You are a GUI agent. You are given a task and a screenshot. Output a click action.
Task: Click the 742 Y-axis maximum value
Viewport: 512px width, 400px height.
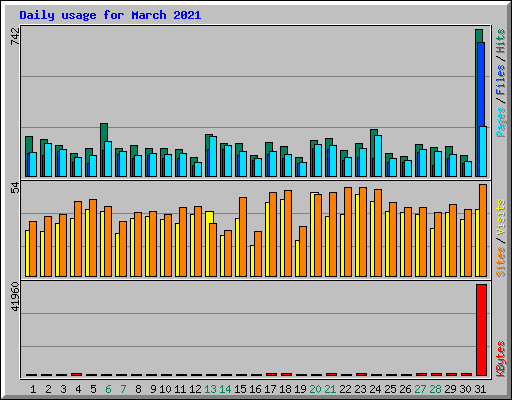(x=15, y=36)
